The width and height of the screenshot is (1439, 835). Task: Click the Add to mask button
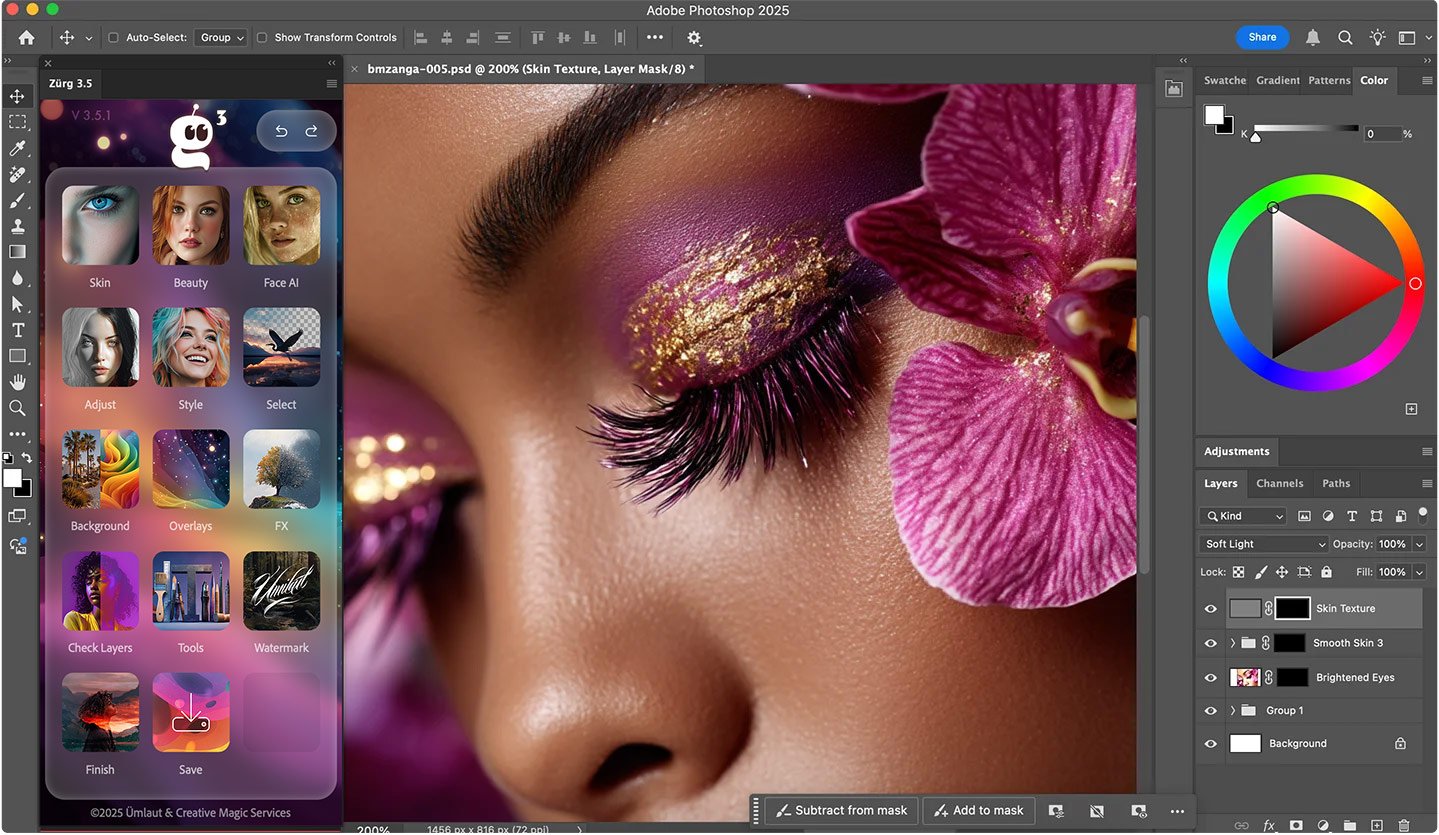click(x=978, y=810)
